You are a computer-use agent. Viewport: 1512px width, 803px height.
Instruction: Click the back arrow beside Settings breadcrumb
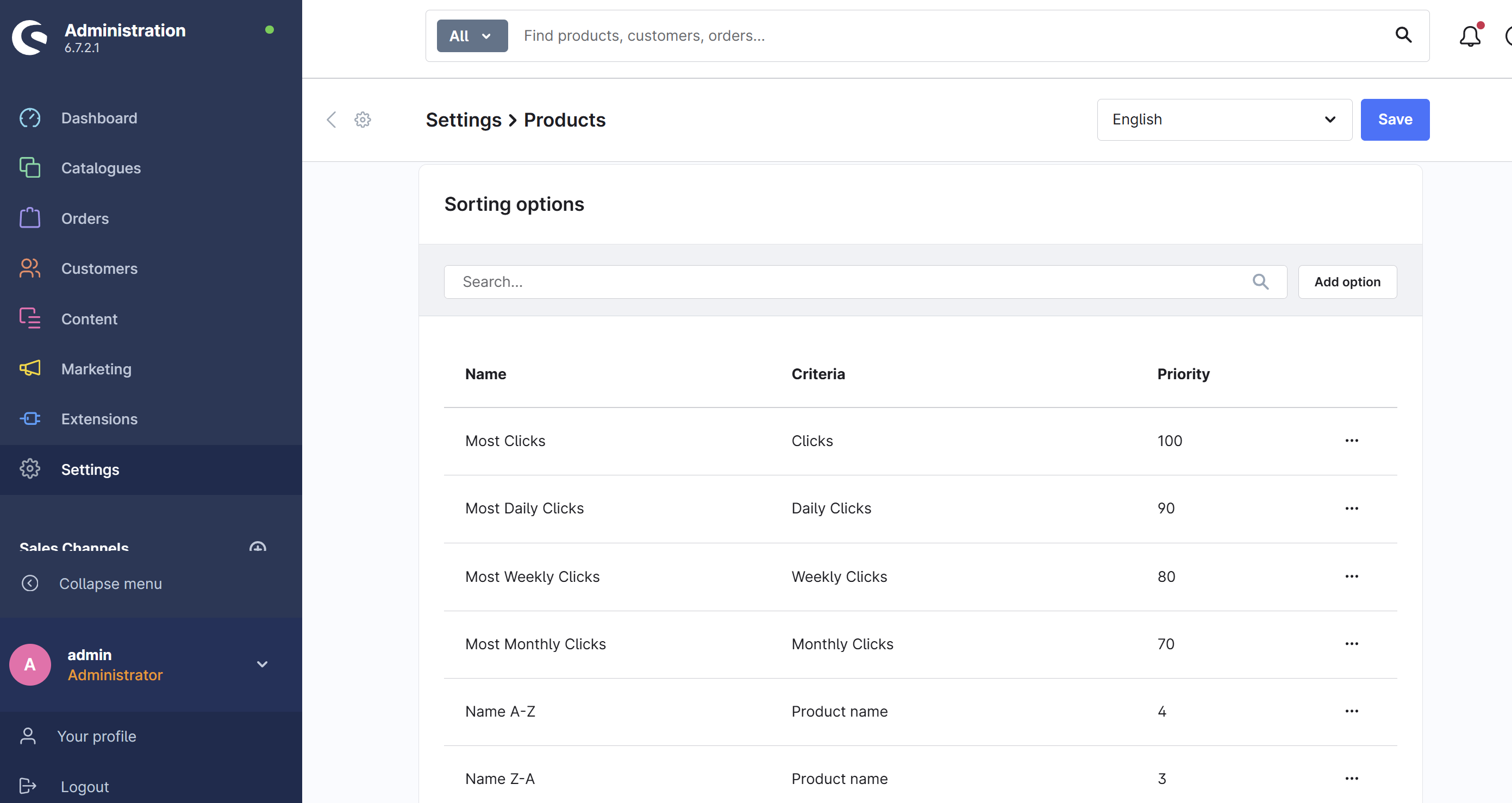click(332, 120)
